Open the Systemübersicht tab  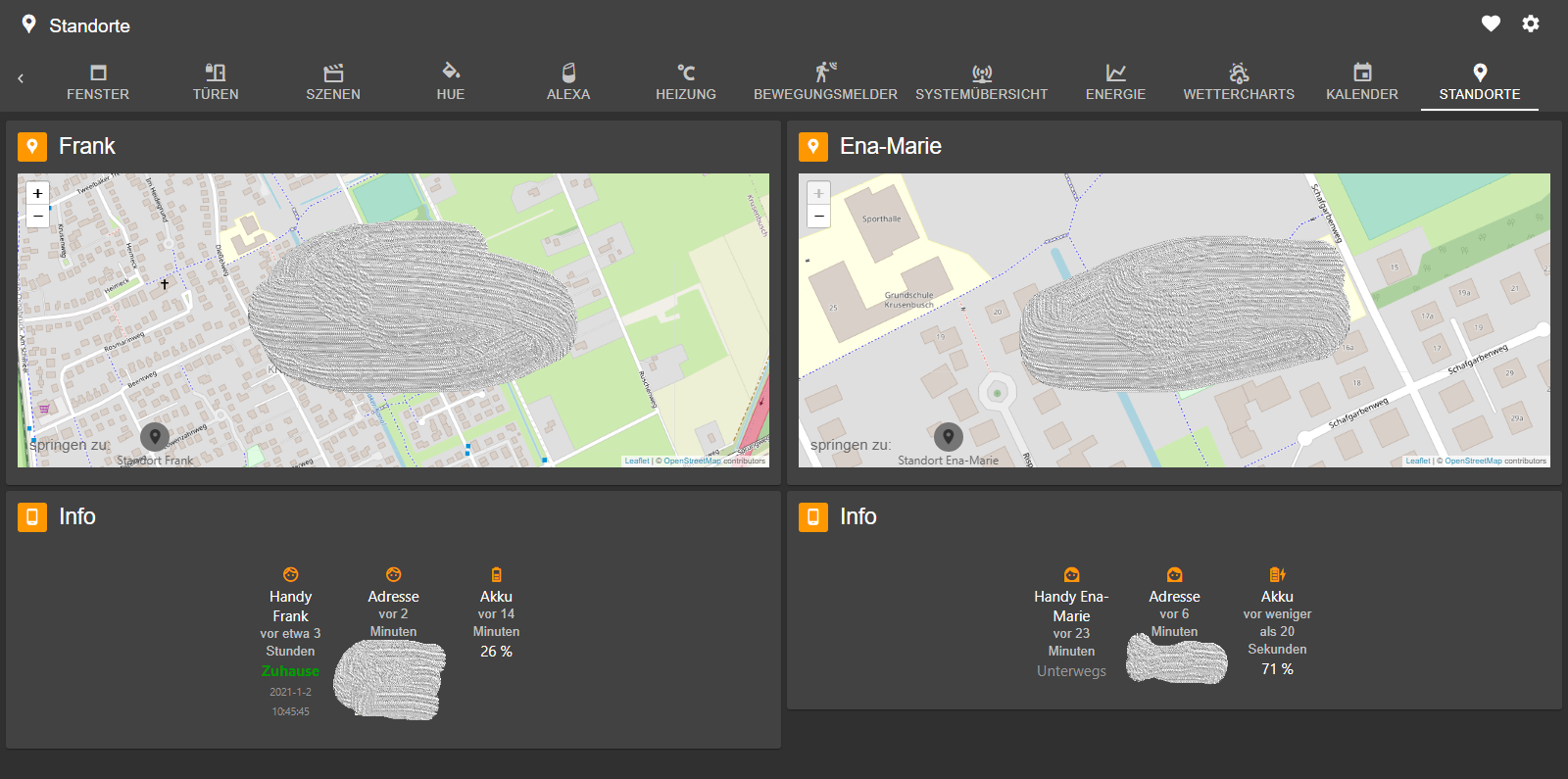tap(982, 82)
